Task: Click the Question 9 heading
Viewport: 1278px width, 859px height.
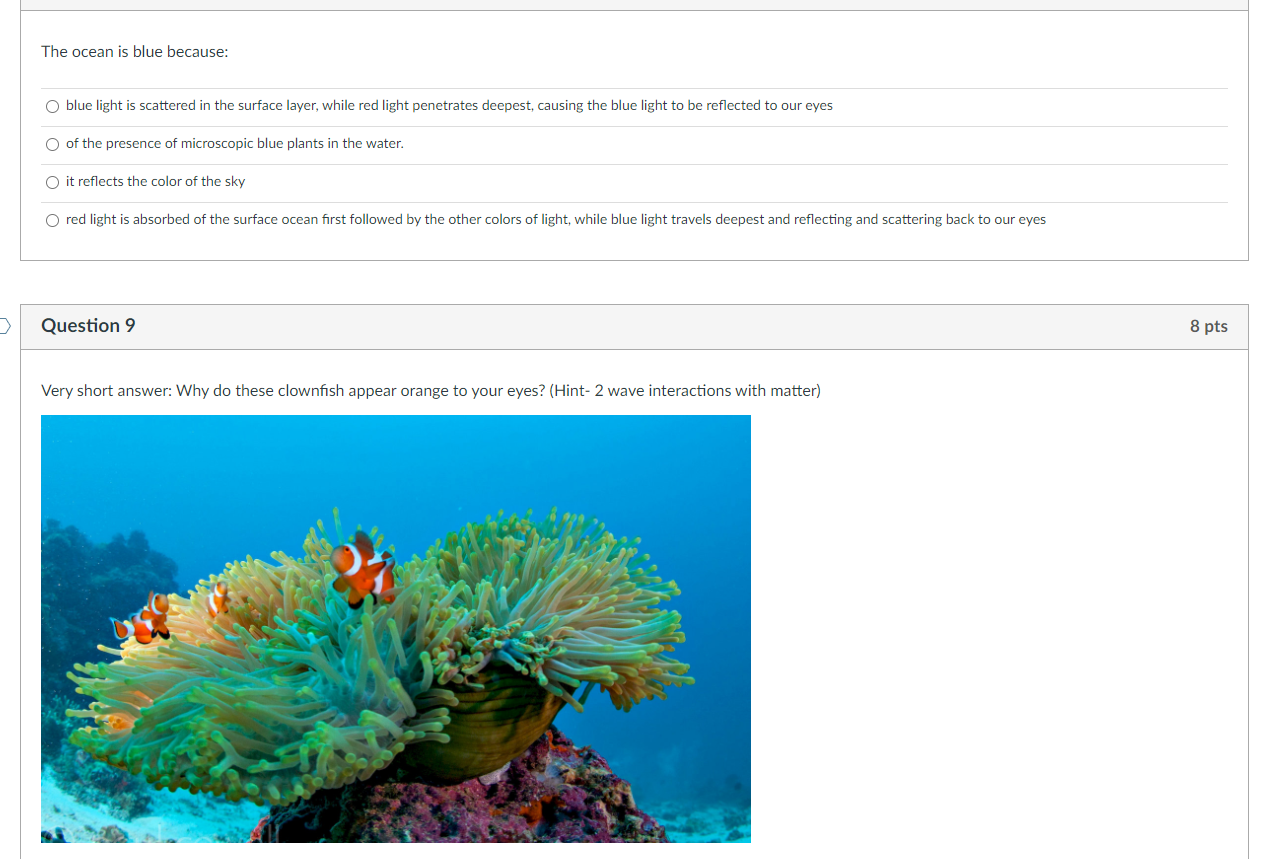Action: point(88,326)
